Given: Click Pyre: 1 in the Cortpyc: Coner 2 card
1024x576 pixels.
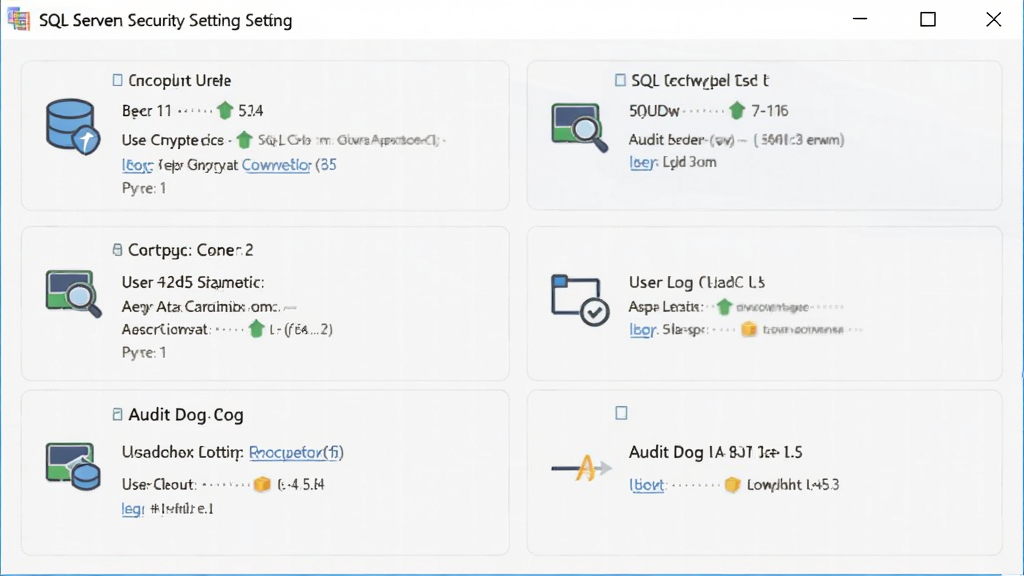Looking at the screenshot, I should tap(144, 353).
